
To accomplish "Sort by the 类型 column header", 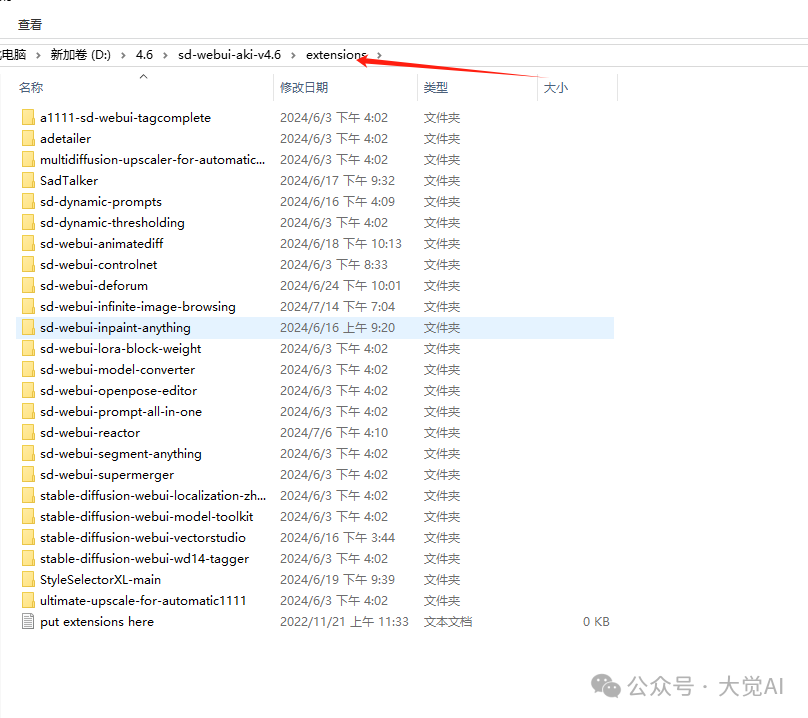I will pyautogui.click(x=435, y=88).
